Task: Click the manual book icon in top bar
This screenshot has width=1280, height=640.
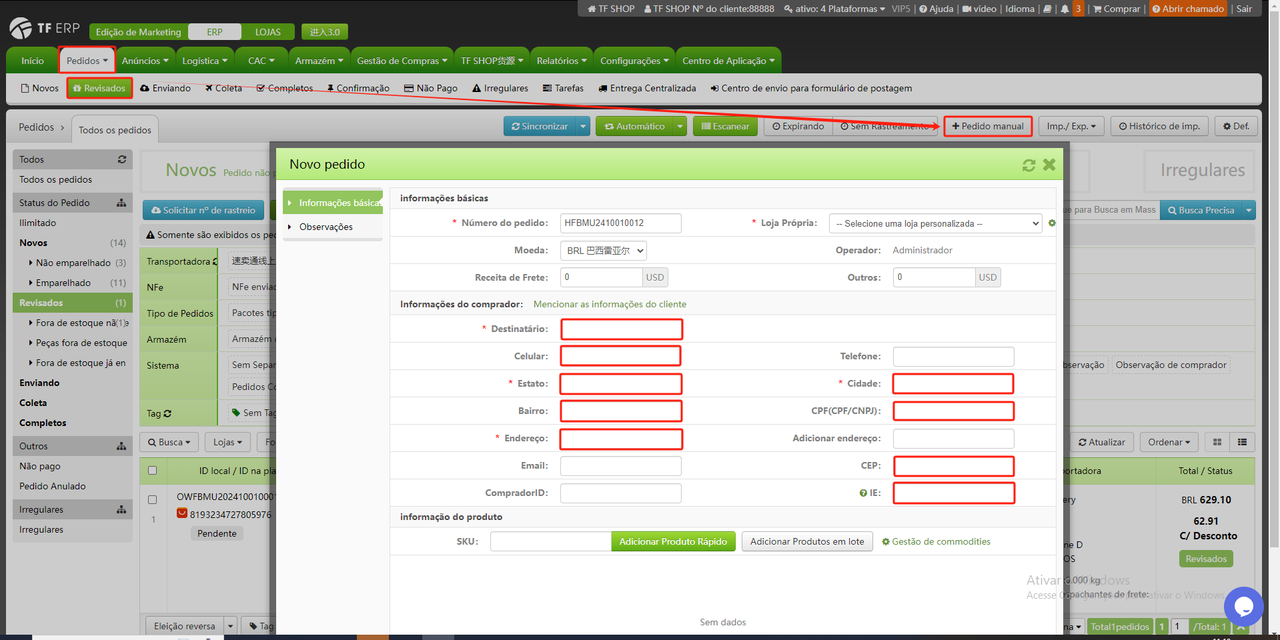Action: point(1046,9)
